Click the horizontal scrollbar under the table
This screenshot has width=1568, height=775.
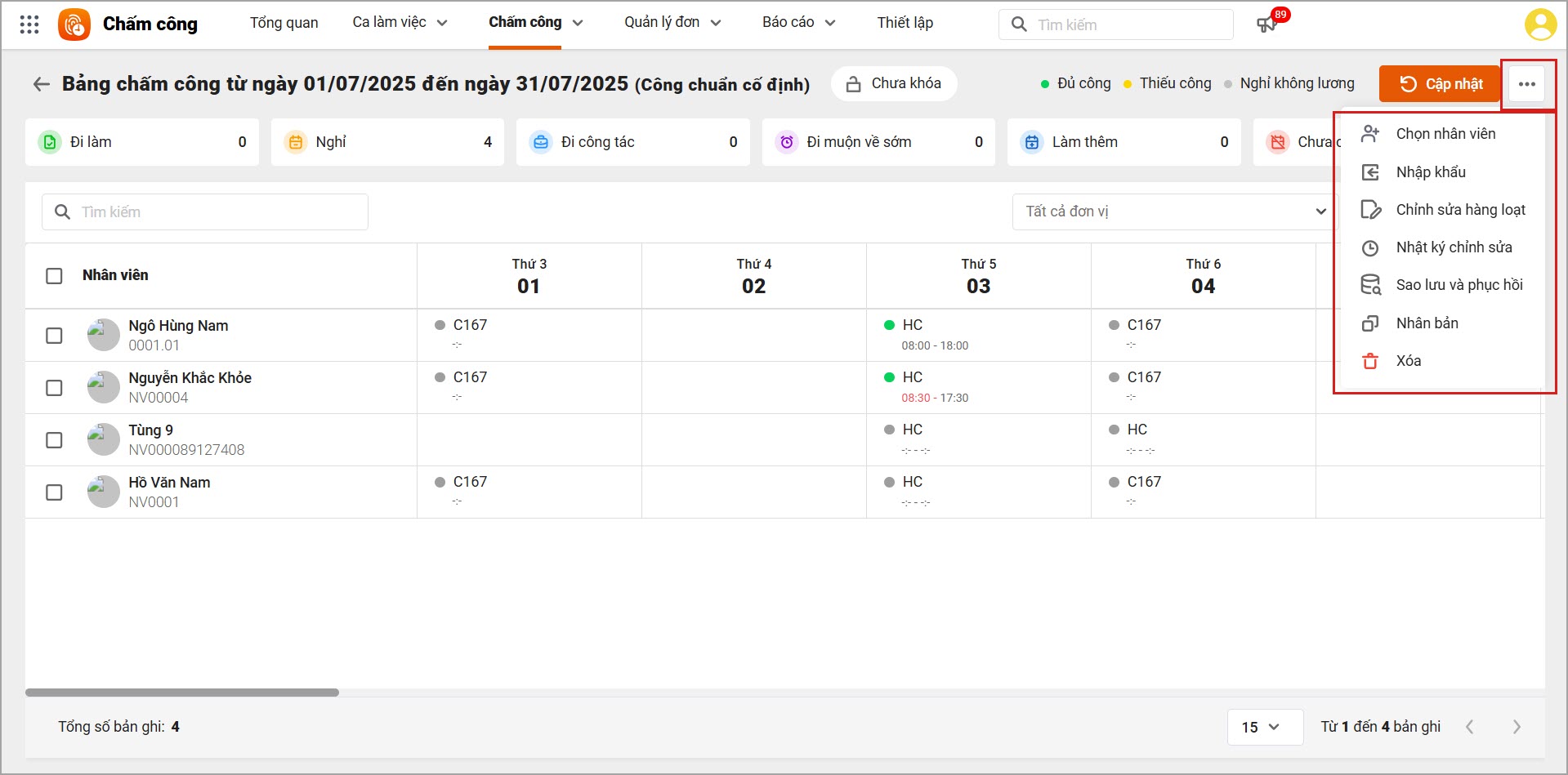182,693
